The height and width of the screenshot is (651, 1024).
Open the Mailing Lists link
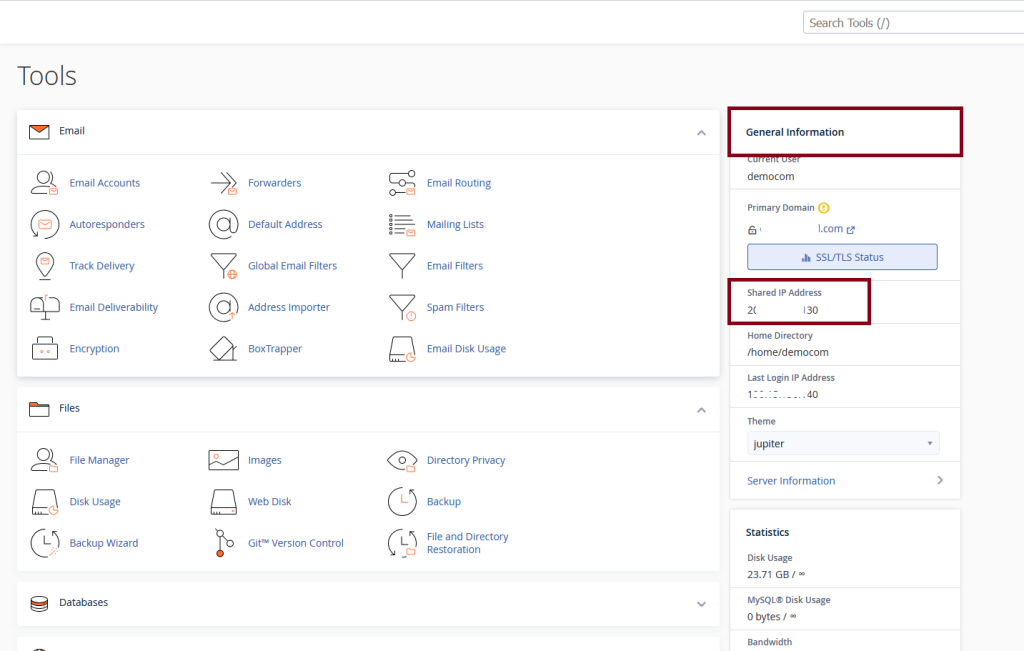coord(455,225)
